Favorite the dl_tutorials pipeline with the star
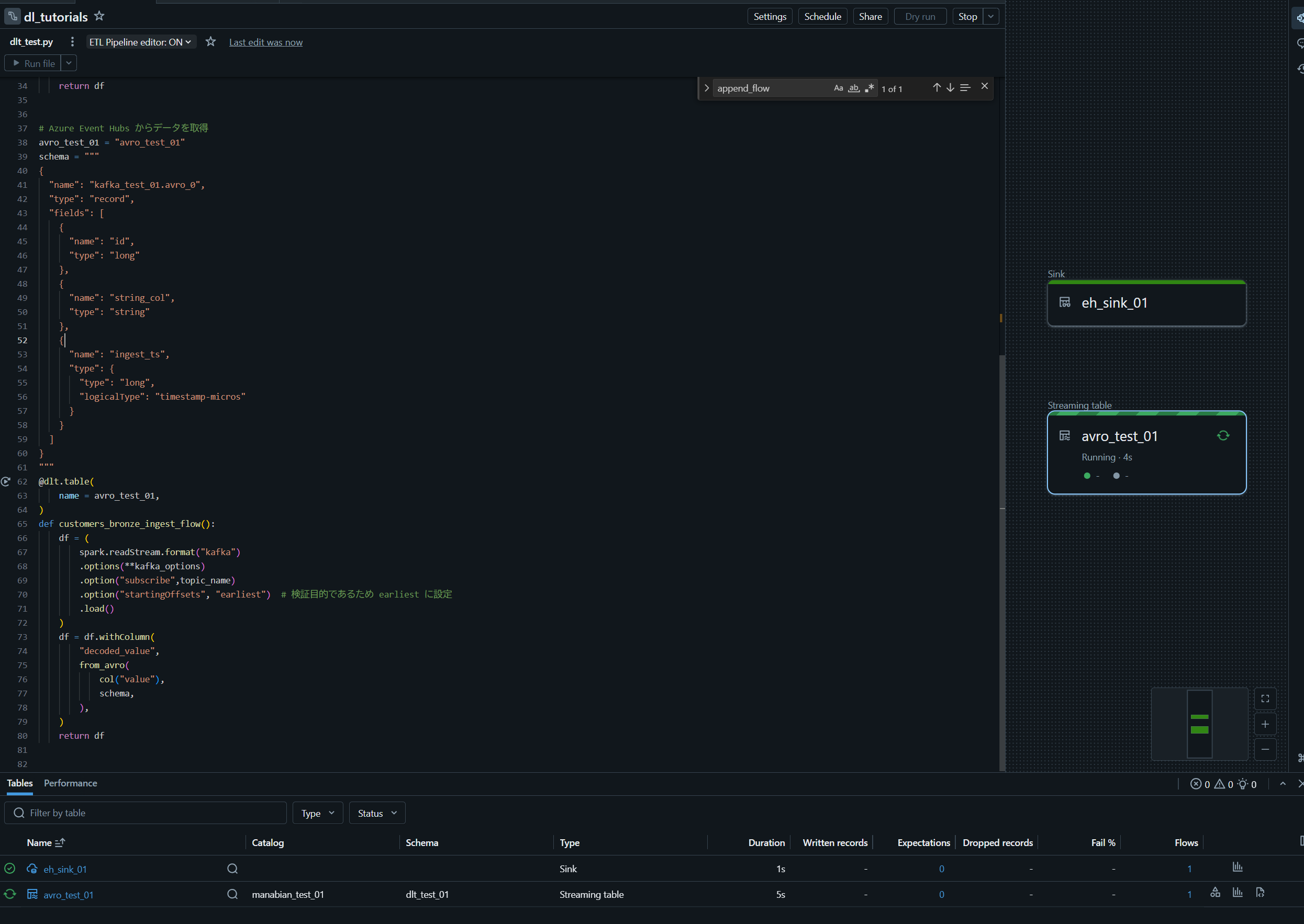 pyautogui.click(x=99, y=16)
